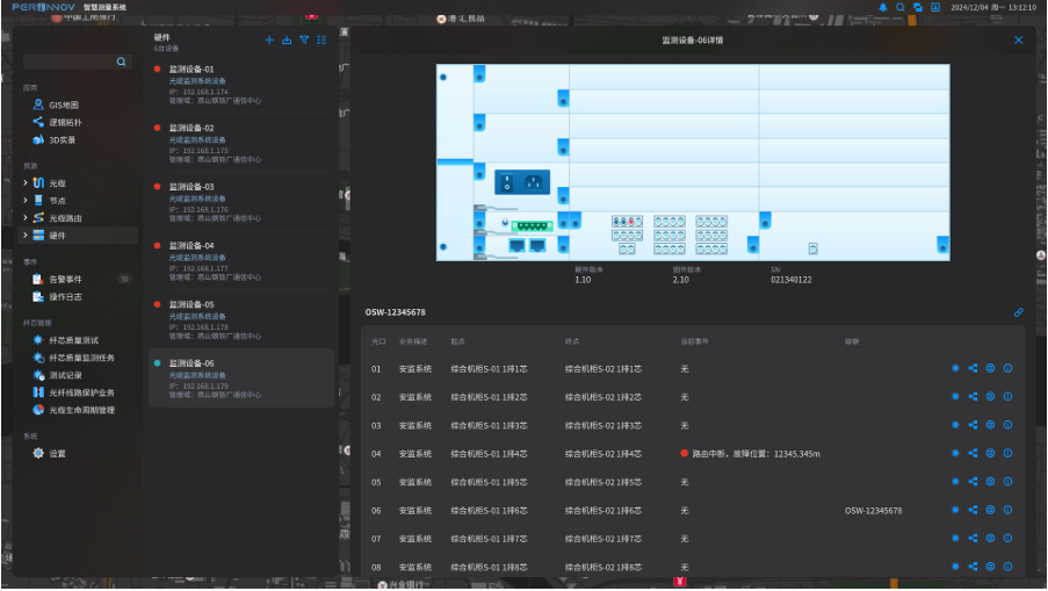Open GIS地图 from the sidebar
This screenshot has height=591, width=1048.
click(63, 105)
